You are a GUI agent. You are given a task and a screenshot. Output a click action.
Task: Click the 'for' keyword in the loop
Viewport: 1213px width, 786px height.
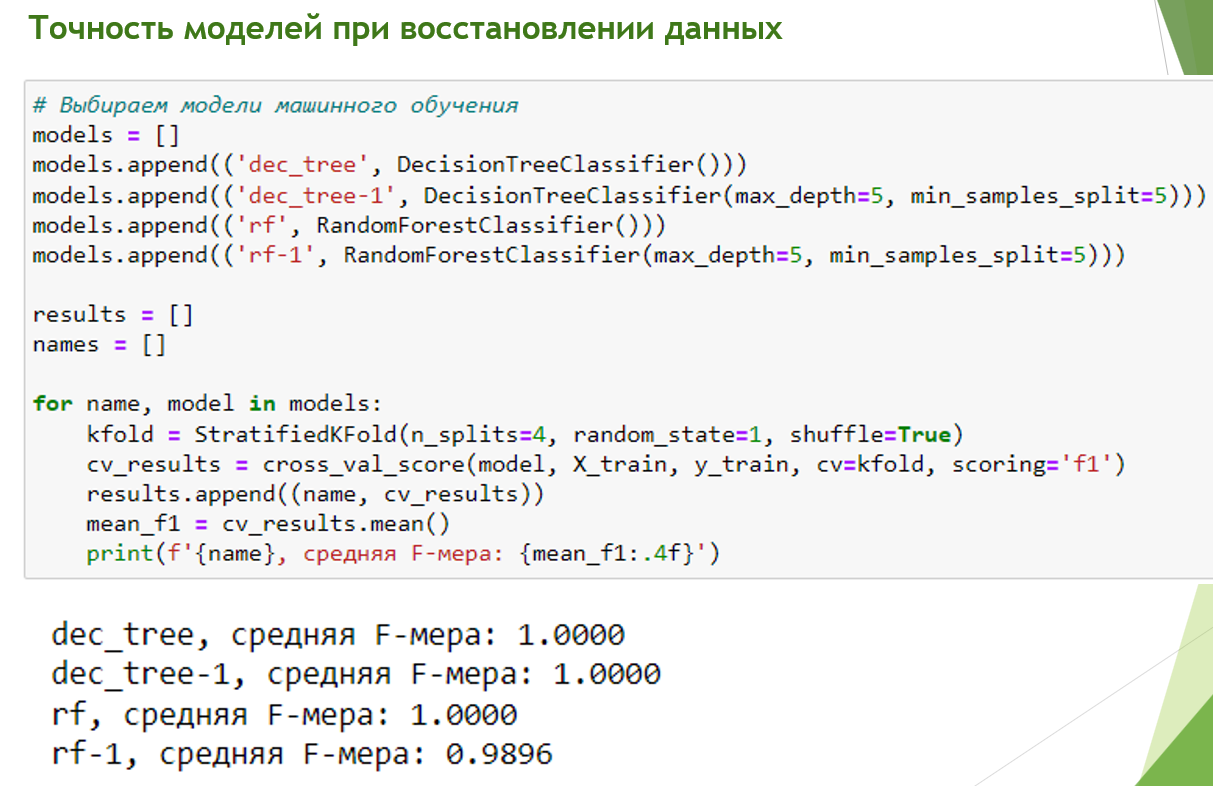[x=52, y=404]
